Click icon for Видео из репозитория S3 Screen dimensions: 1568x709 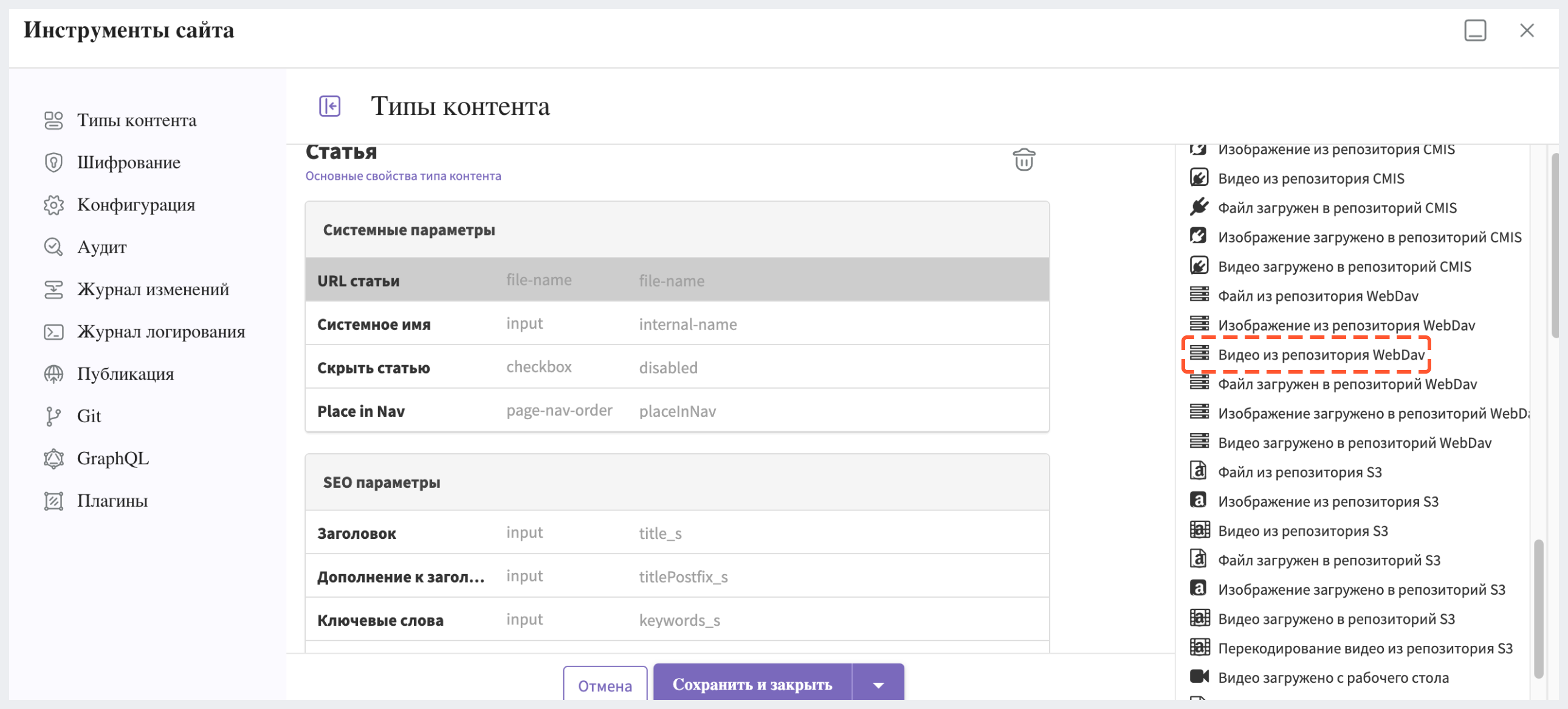pyautogui.click(x=1200, y=529)
